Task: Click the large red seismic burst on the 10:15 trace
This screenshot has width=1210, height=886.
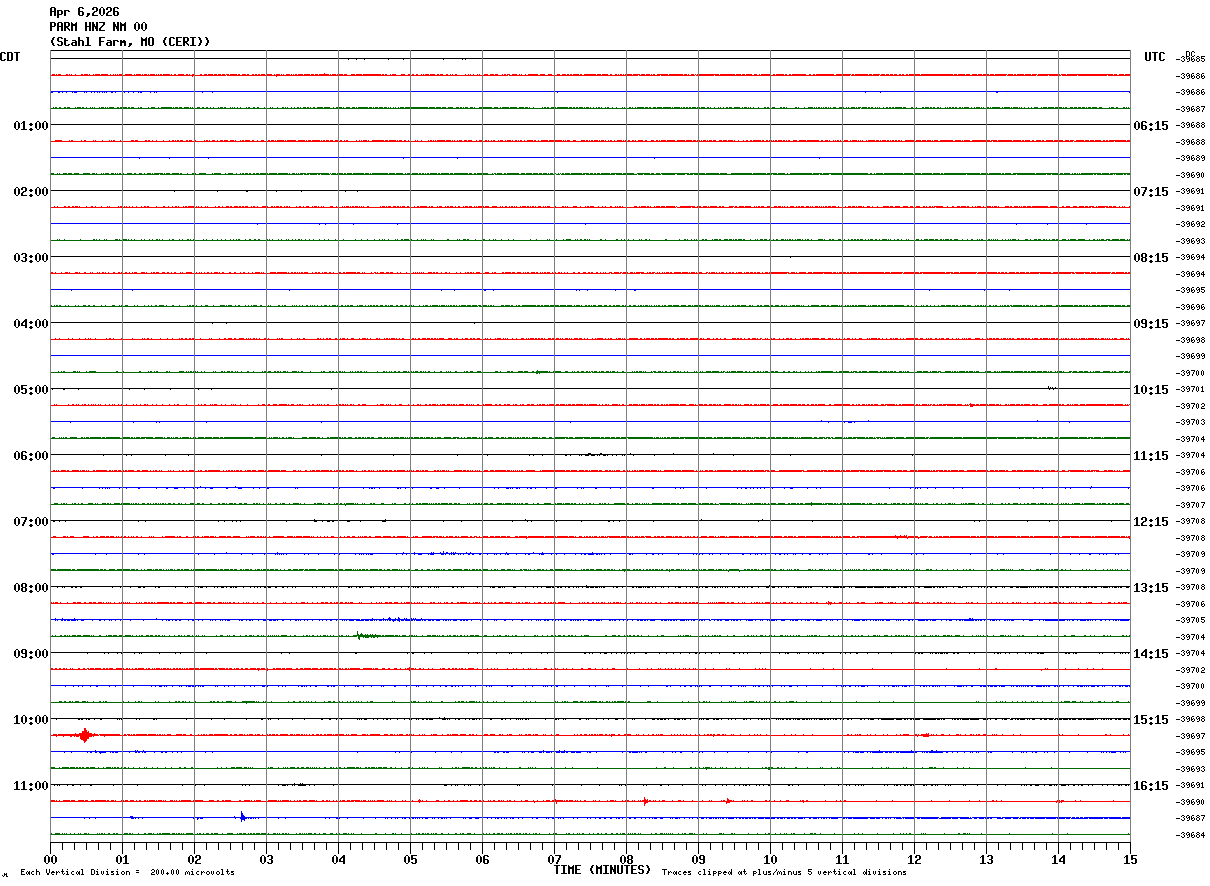Action: click(x=85, y=735)
